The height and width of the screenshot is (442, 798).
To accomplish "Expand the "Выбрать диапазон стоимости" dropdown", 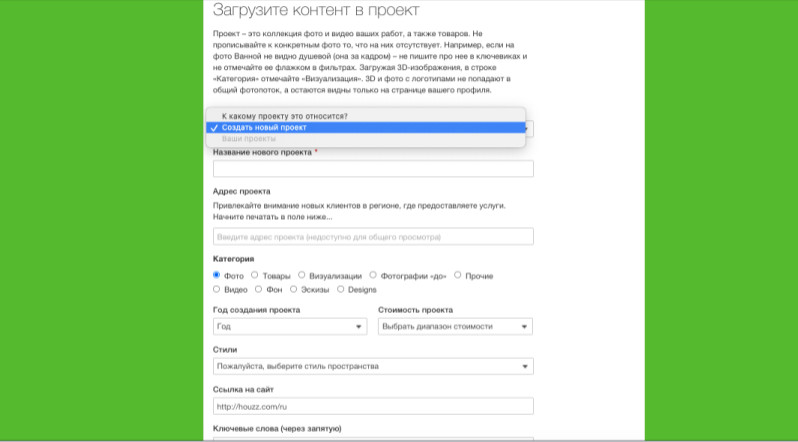I will 455,327.
